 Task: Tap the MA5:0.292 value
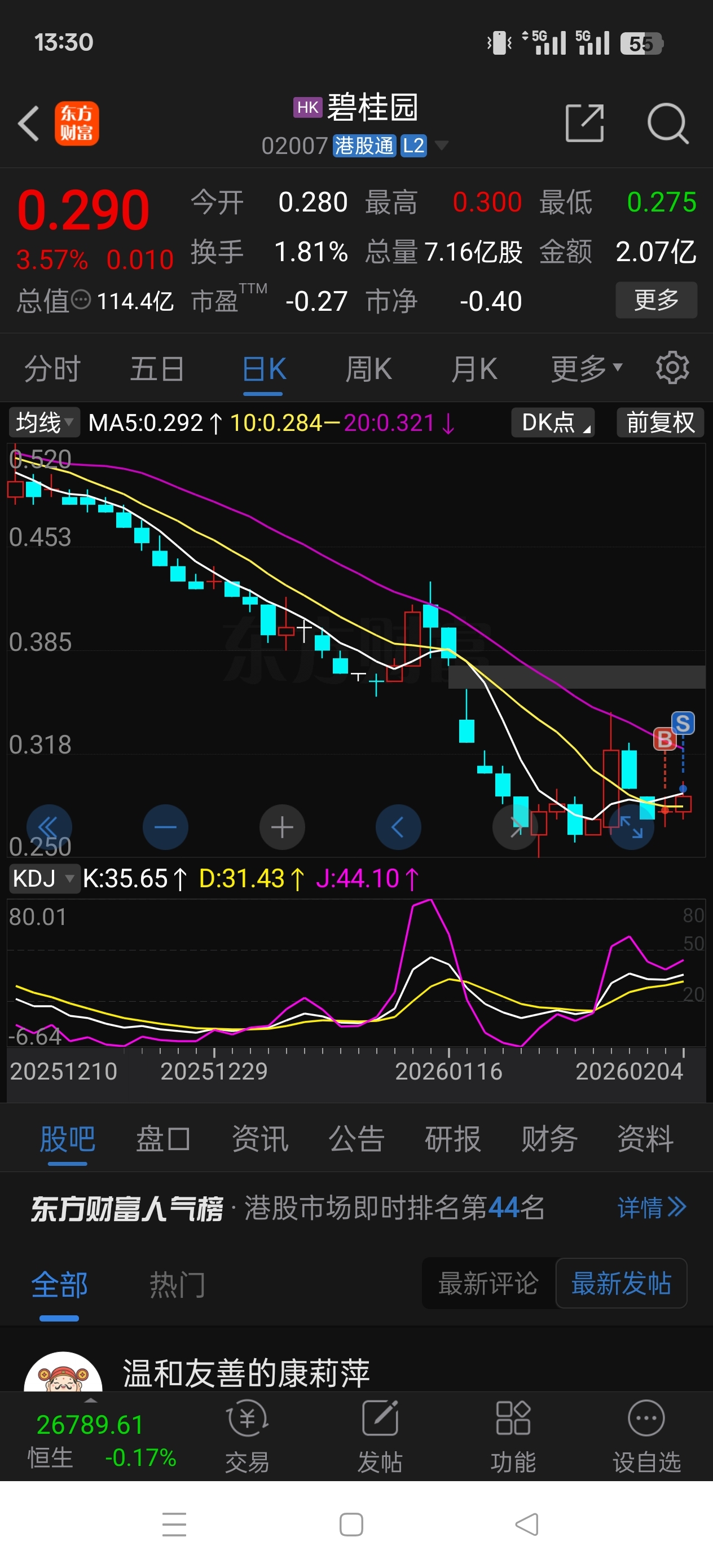point(146,422)
